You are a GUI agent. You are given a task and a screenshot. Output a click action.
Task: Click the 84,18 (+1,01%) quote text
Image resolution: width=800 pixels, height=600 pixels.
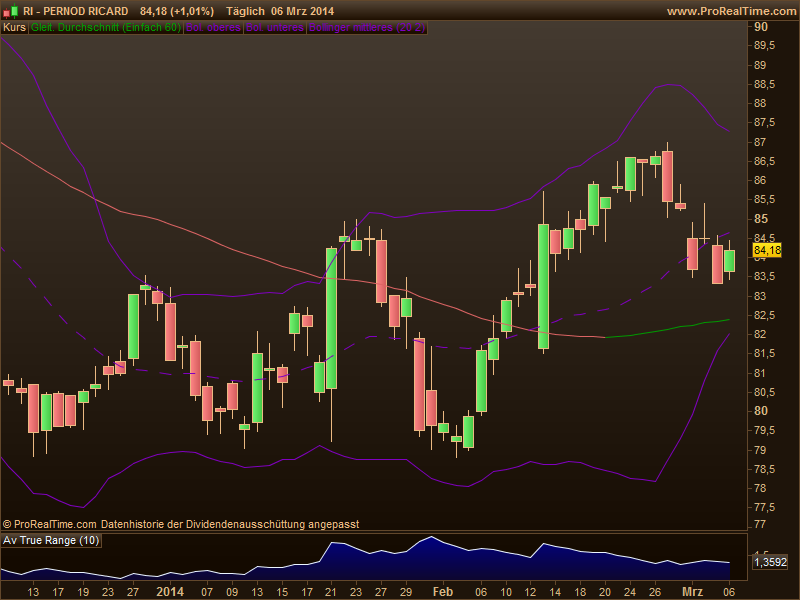pos(177,11)
